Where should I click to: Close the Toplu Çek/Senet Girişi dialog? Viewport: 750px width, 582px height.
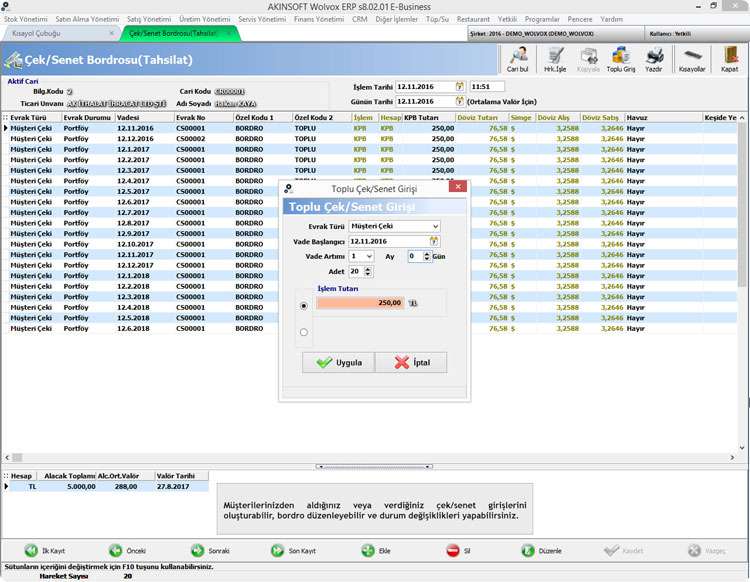coord(458,187)
